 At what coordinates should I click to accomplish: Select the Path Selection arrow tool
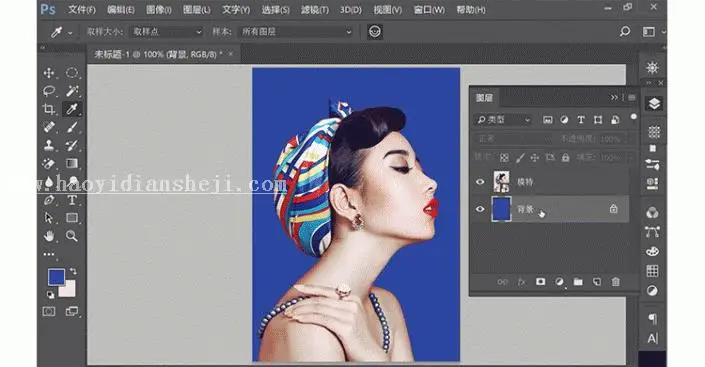pos(49,218)
